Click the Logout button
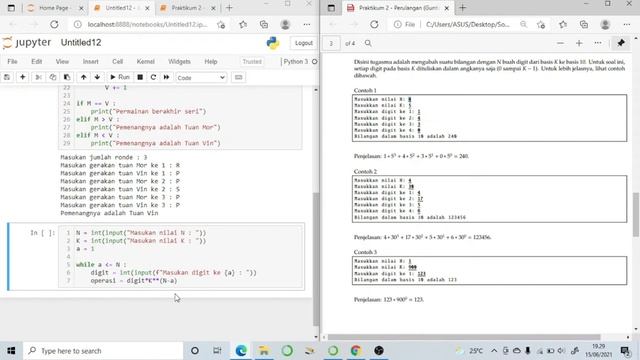 (x=304, y=43)
